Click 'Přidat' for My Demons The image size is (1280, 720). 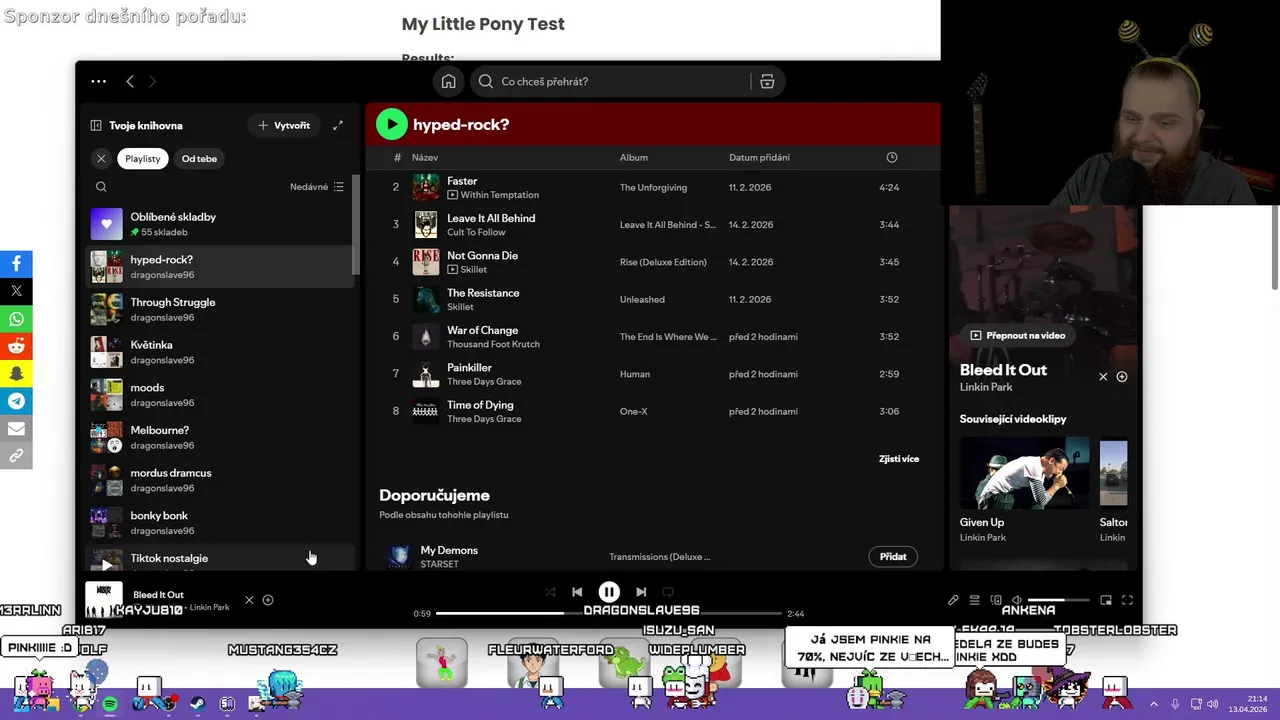click(893, 556)
